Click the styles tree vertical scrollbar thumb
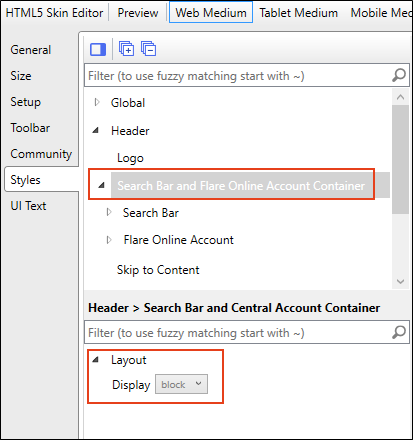413x440 pixels. [400, 159]
